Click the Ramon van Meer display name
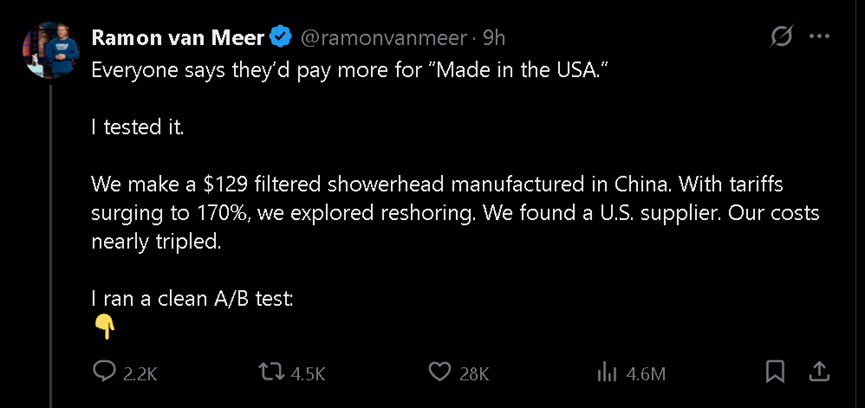The image size is (865, 408). 177,38
